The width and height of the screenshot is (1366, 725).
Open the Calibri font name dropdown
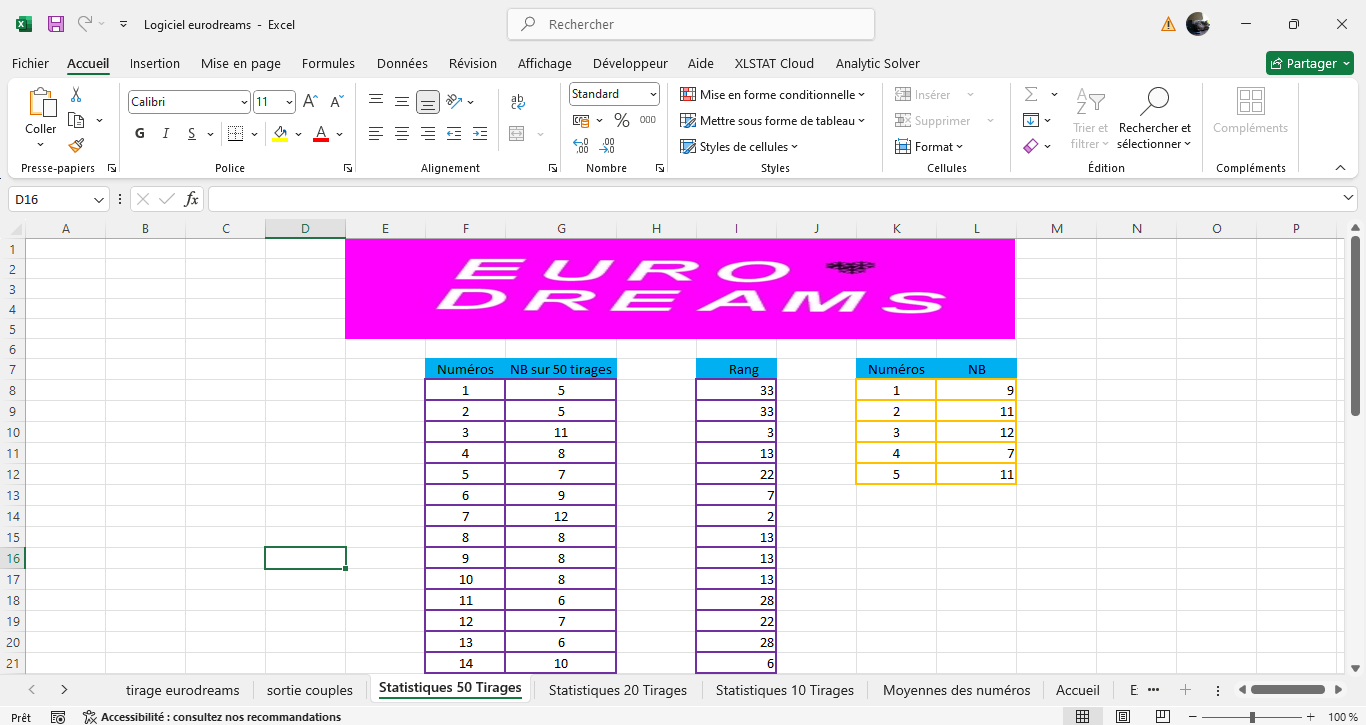click(x=244, y=102)
